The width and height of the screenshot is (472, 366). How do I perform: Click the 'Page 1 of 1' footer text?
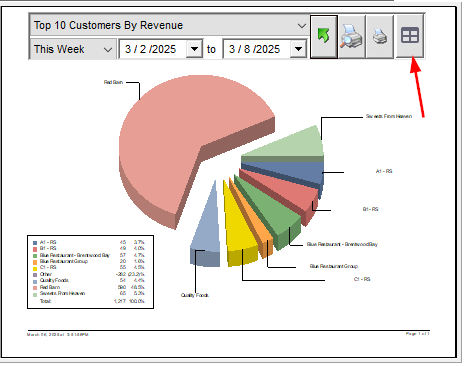pos(417,334)
